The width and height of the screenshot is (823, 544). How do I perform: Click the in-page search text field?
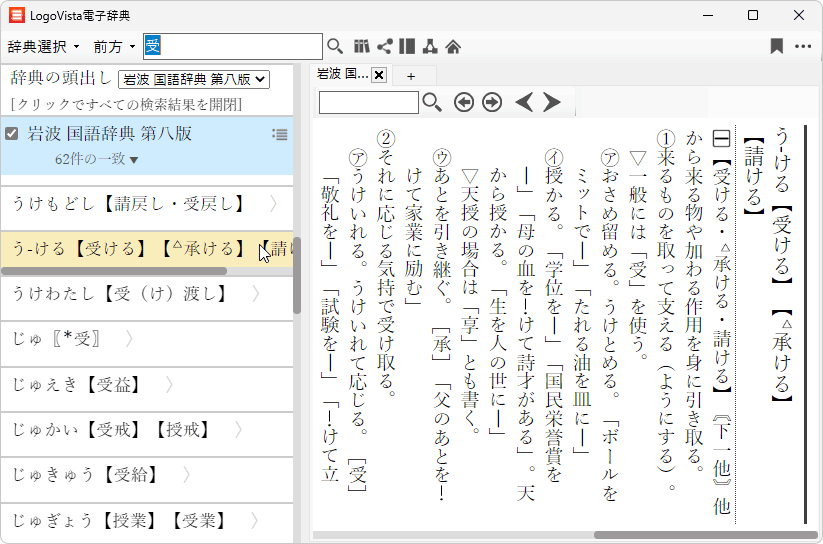click(368, 102)
